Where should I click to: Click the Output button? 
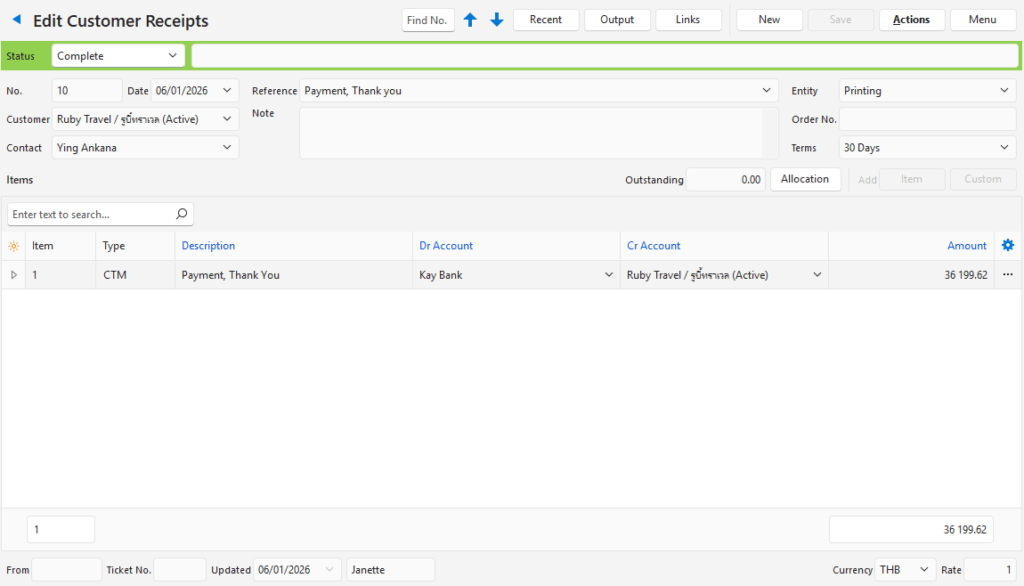click(x=617, y=20)
